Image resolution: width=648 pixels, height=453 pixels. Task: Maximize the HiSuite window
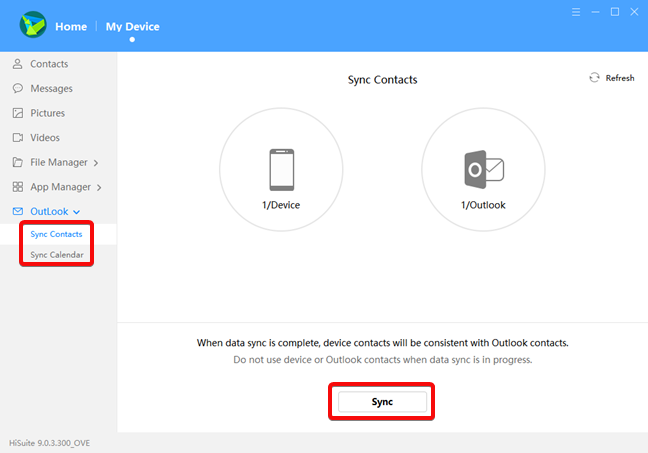click(x=615, y=12)
